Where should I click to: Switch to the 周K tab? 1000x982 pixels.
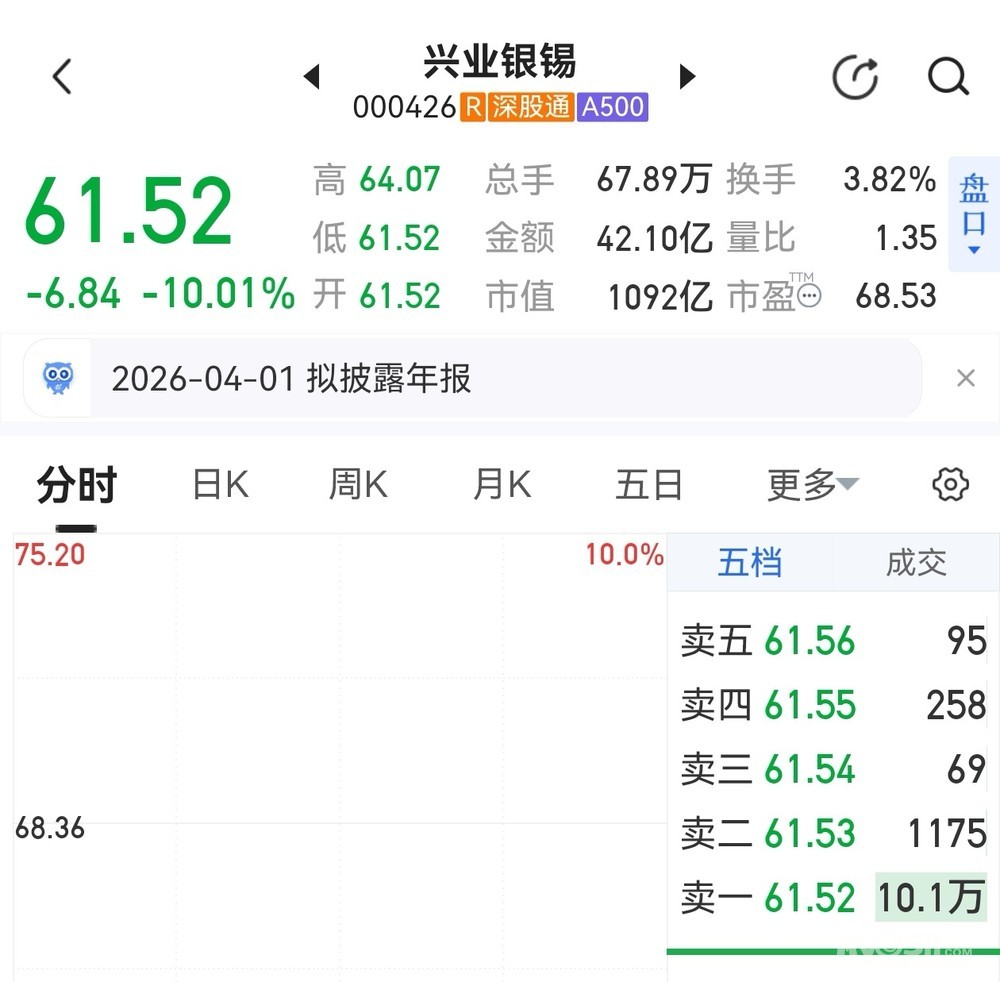pos(358,485)
